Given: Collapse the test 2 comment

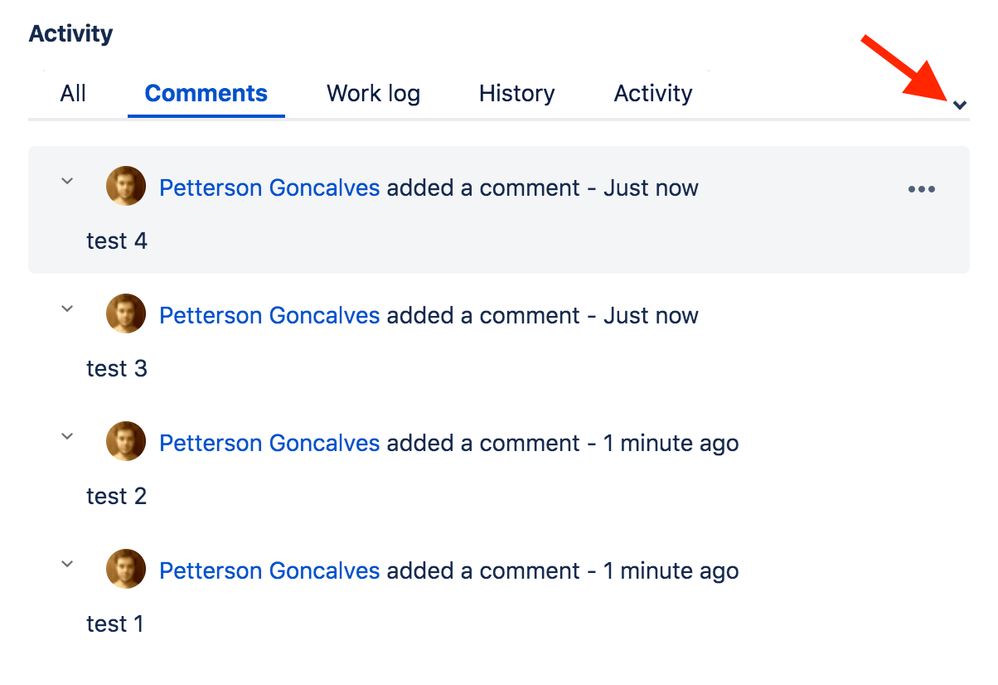Looking at the screenshot, I should pos(66,437).
